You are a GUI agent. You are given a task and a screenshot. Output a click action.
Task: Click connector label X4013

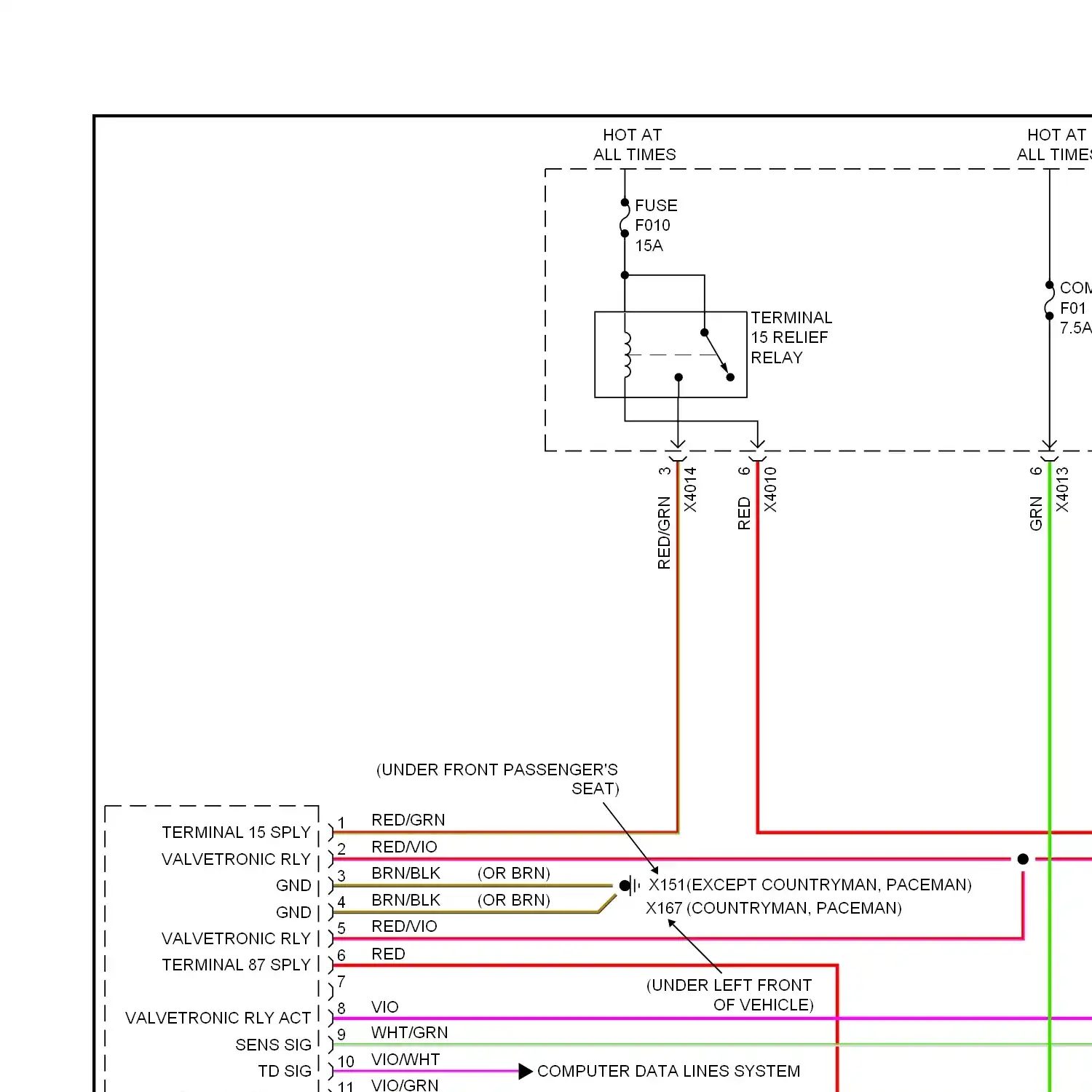point(1062,489)
